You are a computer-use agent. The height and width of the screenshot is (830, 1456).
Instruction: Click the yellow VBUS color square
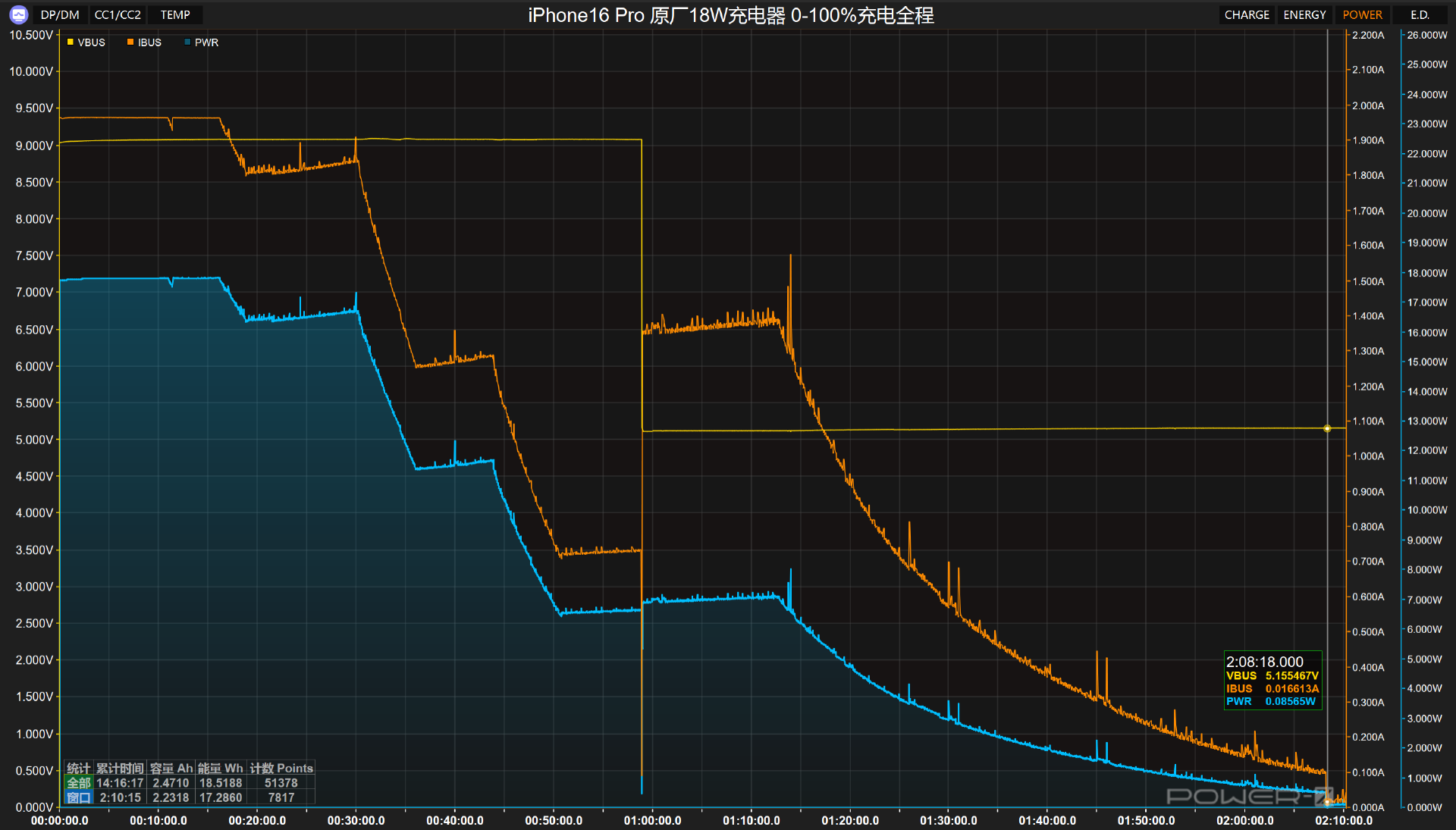point(70,42)
